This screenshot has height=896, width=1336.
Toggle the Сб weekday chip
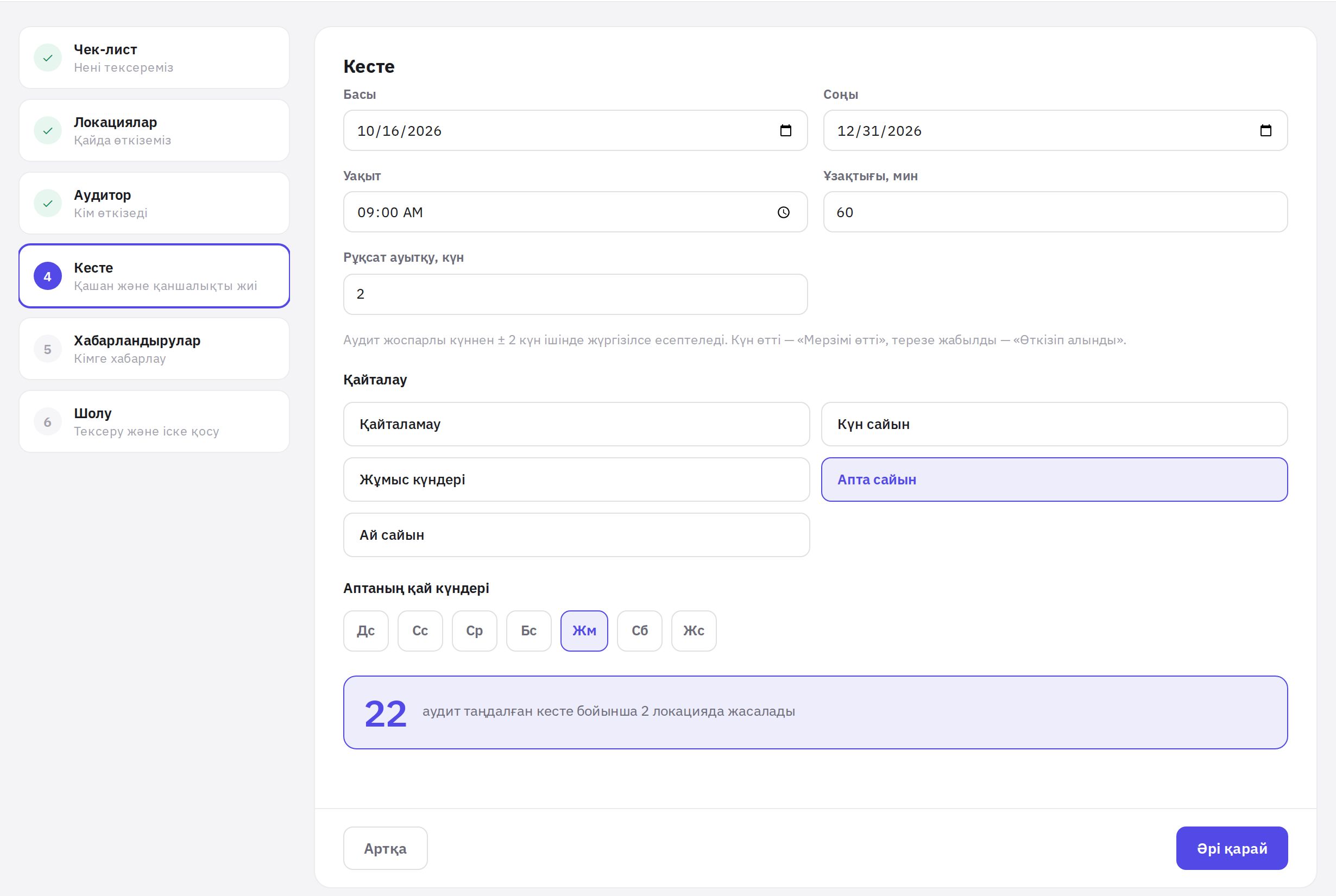[639, 631]
